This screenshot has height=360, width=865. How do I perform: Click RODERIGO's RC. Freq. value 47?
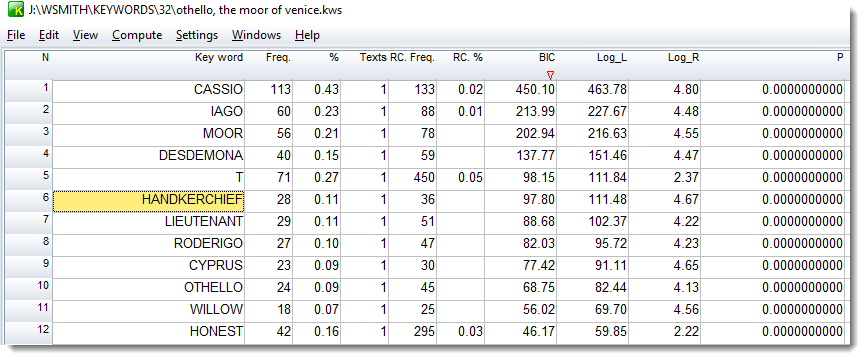tap(428, 244)
